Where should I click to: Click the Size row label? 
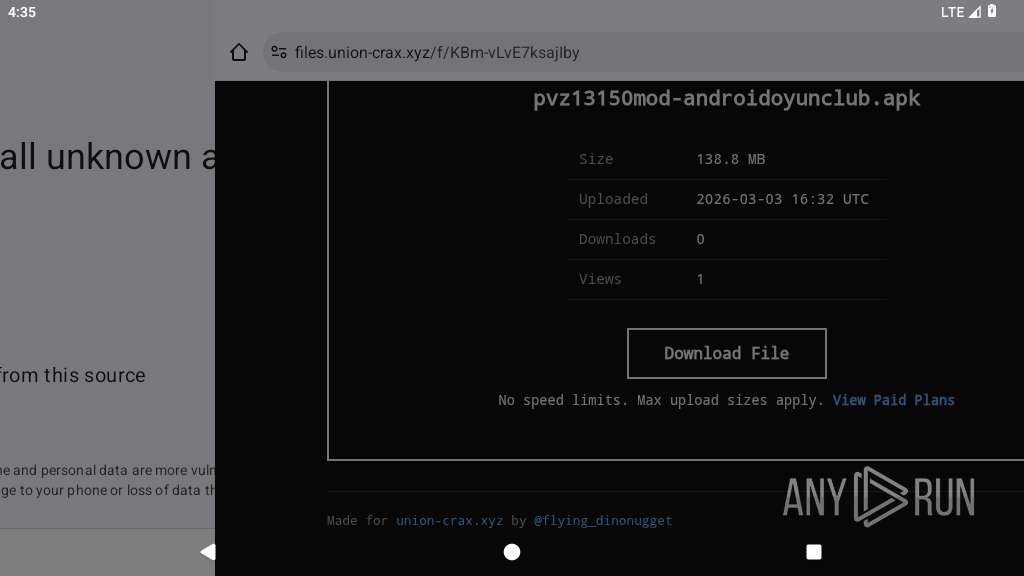pyautogui.click(x=596, y=159)
